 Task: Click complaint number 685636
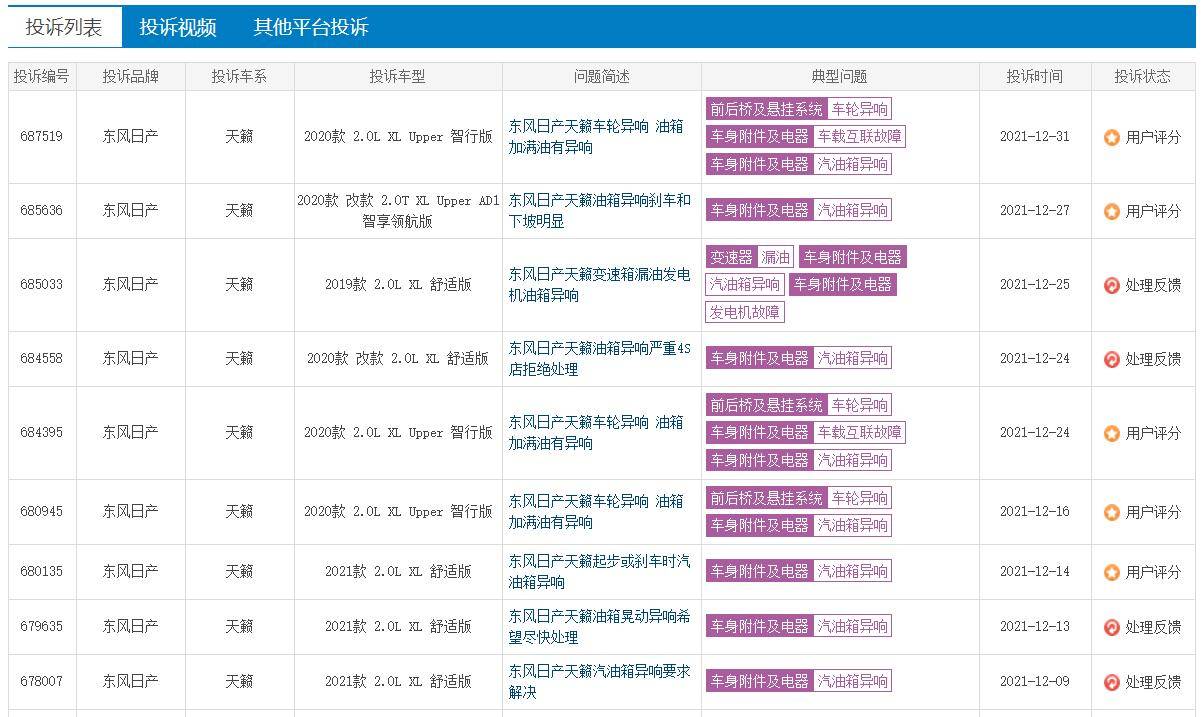tap(41, 211)
